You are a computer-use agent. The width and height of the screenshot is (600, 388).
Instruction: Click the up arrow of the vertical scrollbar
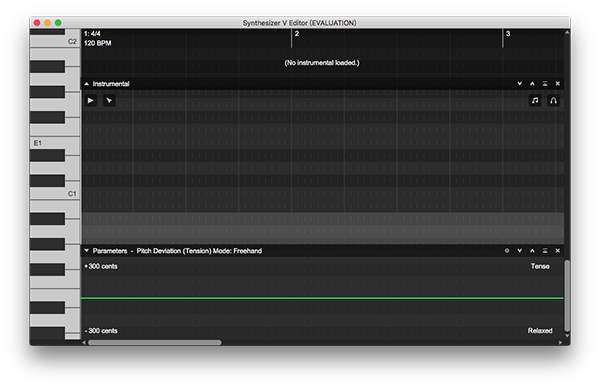coord(567,32)
